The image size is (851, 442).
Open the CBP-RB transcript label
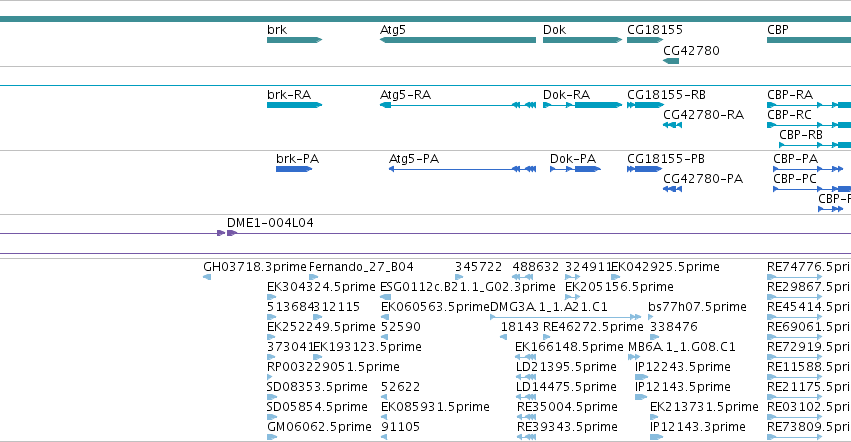[x=801, y=135]
